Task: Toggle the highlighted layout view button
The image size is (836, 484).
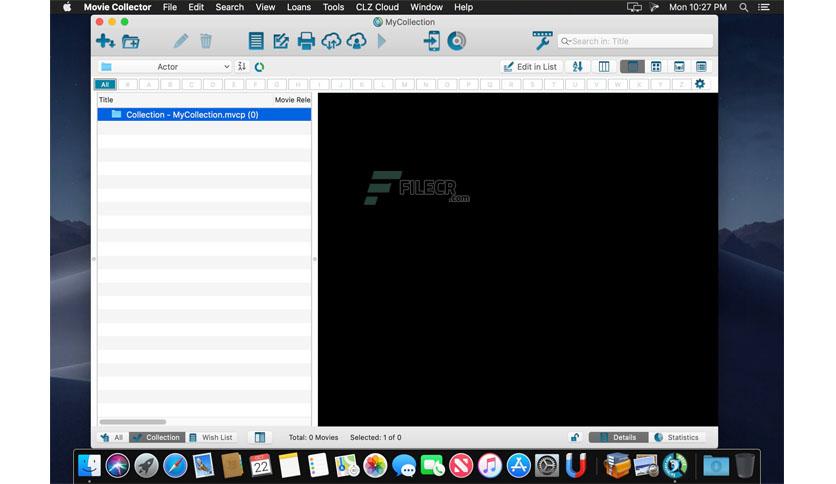Action: (632, 67)
